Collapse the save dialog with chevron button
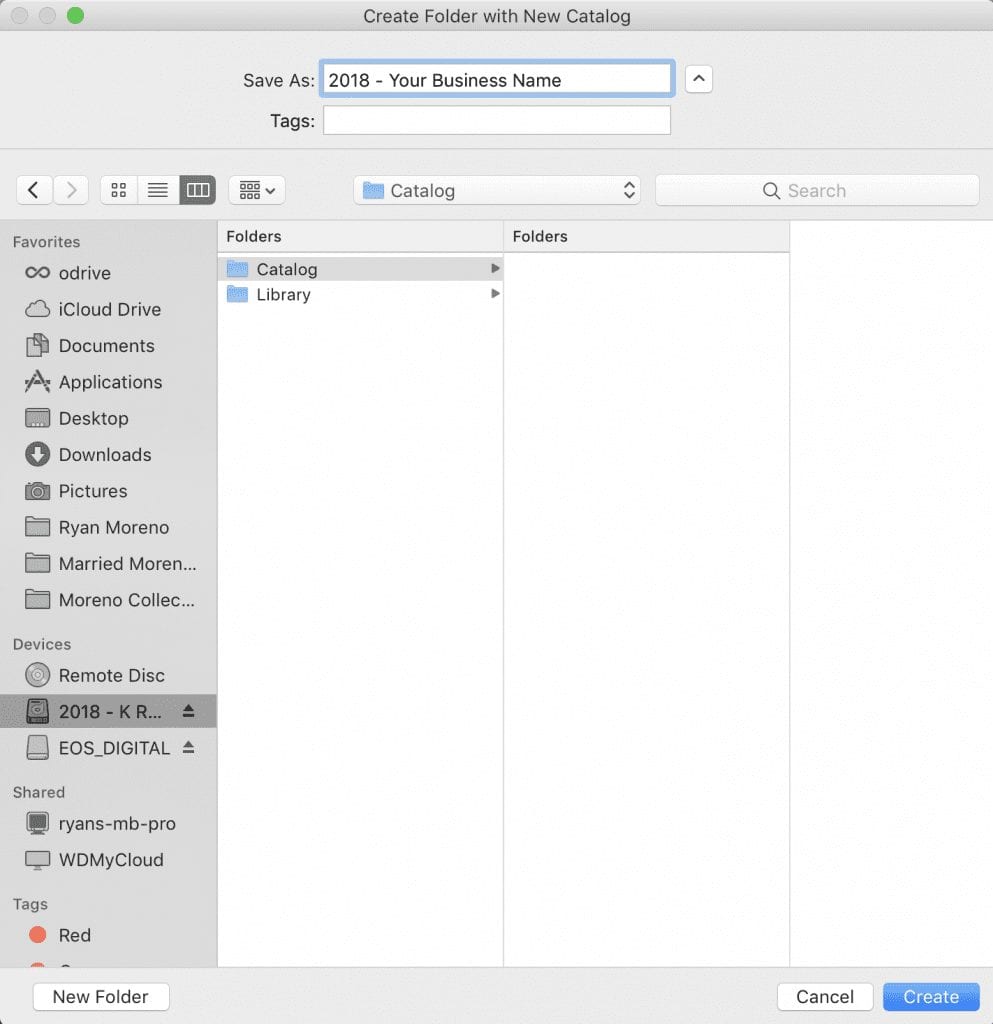This screenshot has height=1024, width=993. (699, 79)
